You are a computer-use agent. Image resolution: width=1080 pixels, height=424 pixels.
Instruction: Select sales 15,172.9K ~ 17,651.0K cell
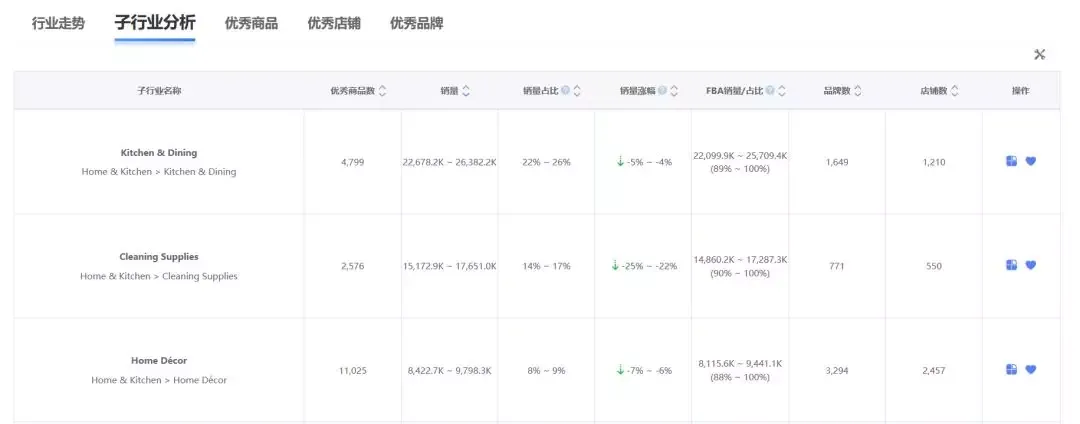point(450,266)
